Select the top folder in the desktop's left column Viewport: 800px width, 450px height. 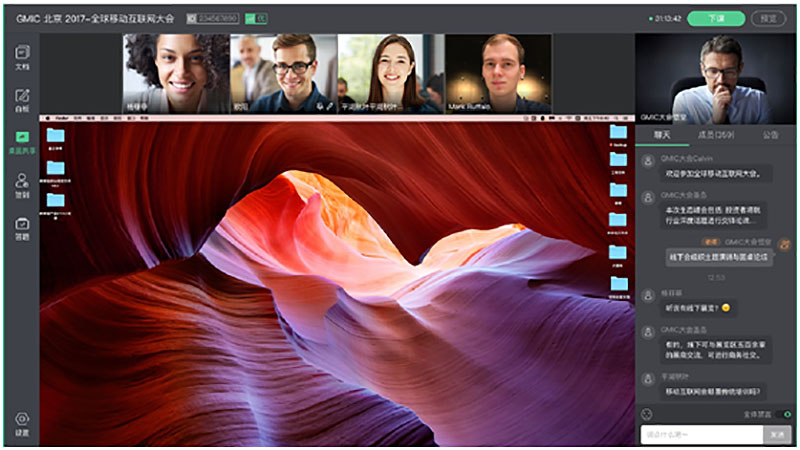[x=55, y=135]
